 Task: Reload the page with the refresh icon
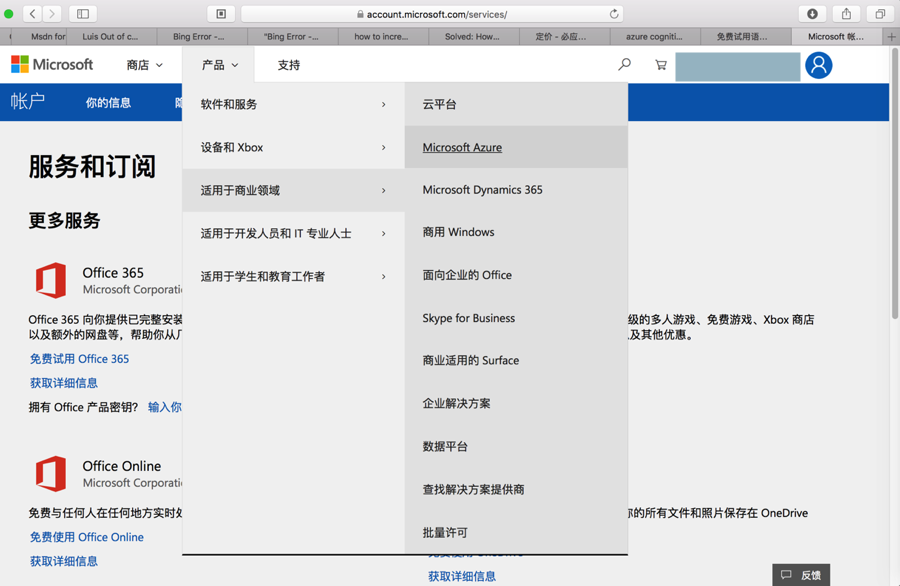point(614,14)
